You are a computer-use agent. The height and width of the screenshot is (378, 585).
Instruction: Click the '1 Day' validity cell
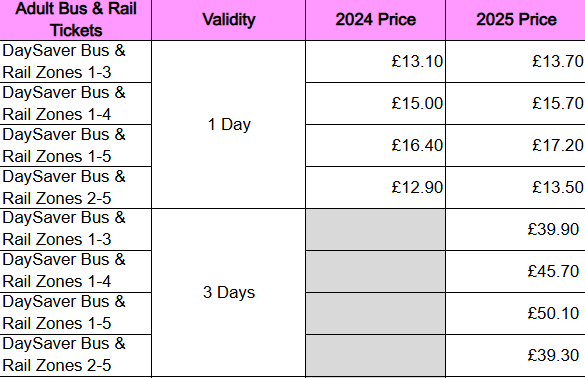coord(229,125)
